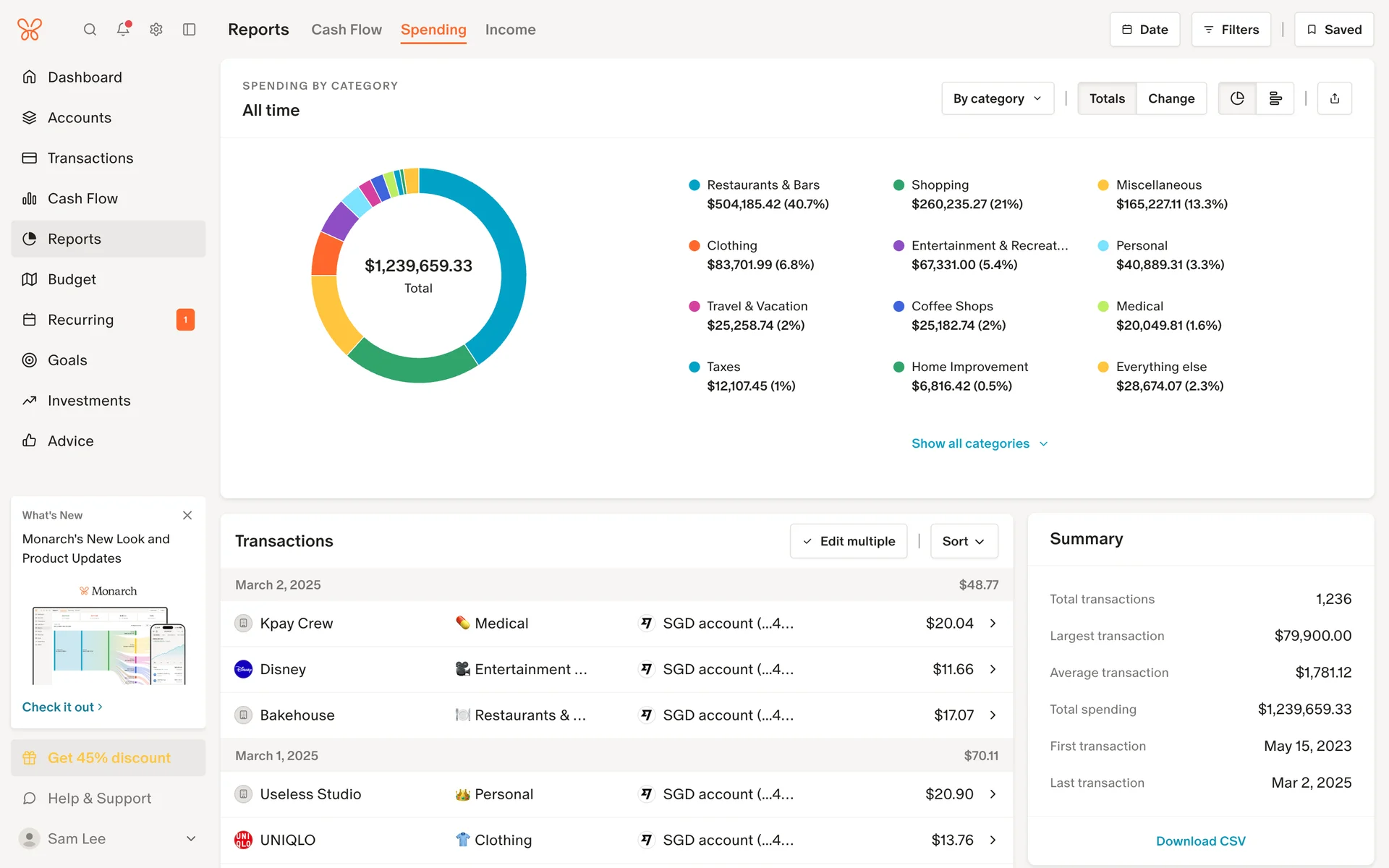
Task: Expand Show all categories
Action: 980,443
